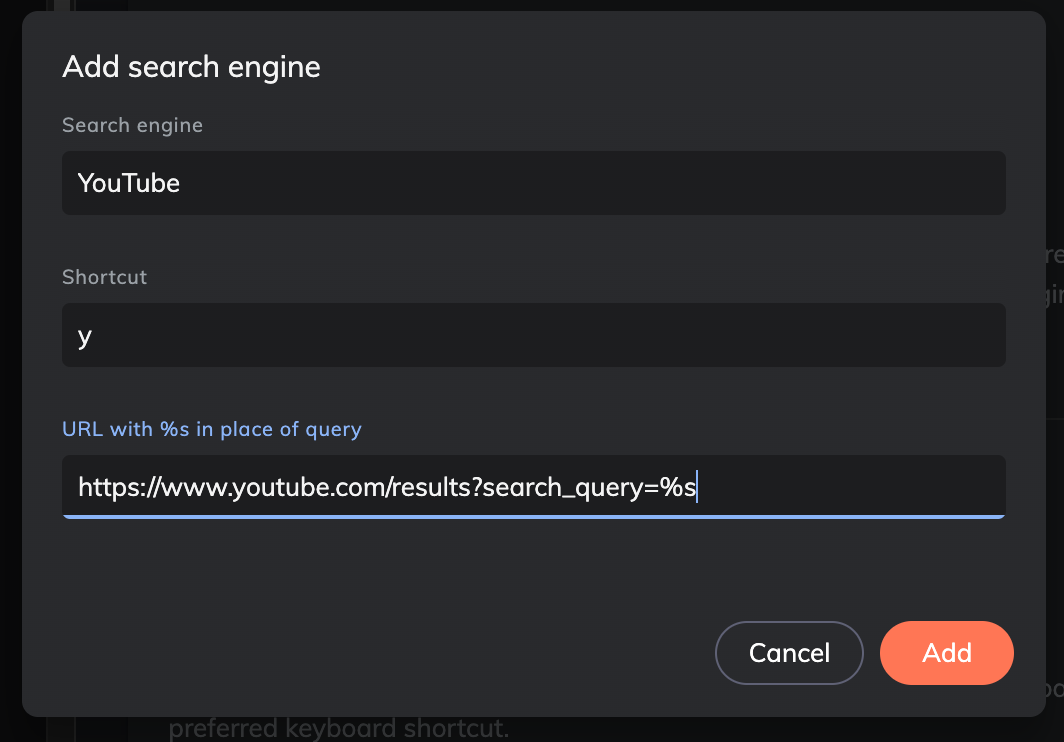Click the Search engine field label
The height and width of the screenshot is (742, 1064).
click(x=132, y=125)
